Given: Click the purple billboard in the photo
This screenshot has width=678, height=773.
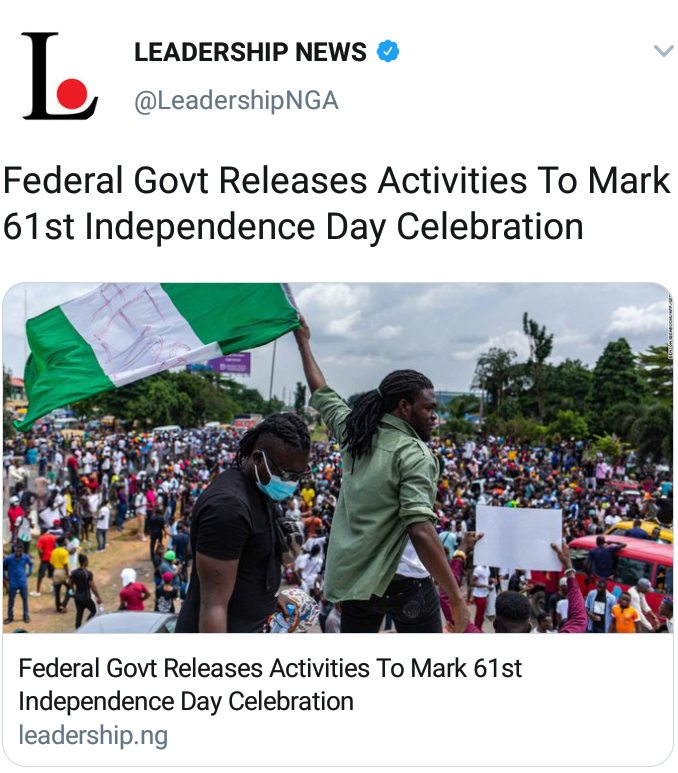Looking at the screenshot, I should coord(229,364).
